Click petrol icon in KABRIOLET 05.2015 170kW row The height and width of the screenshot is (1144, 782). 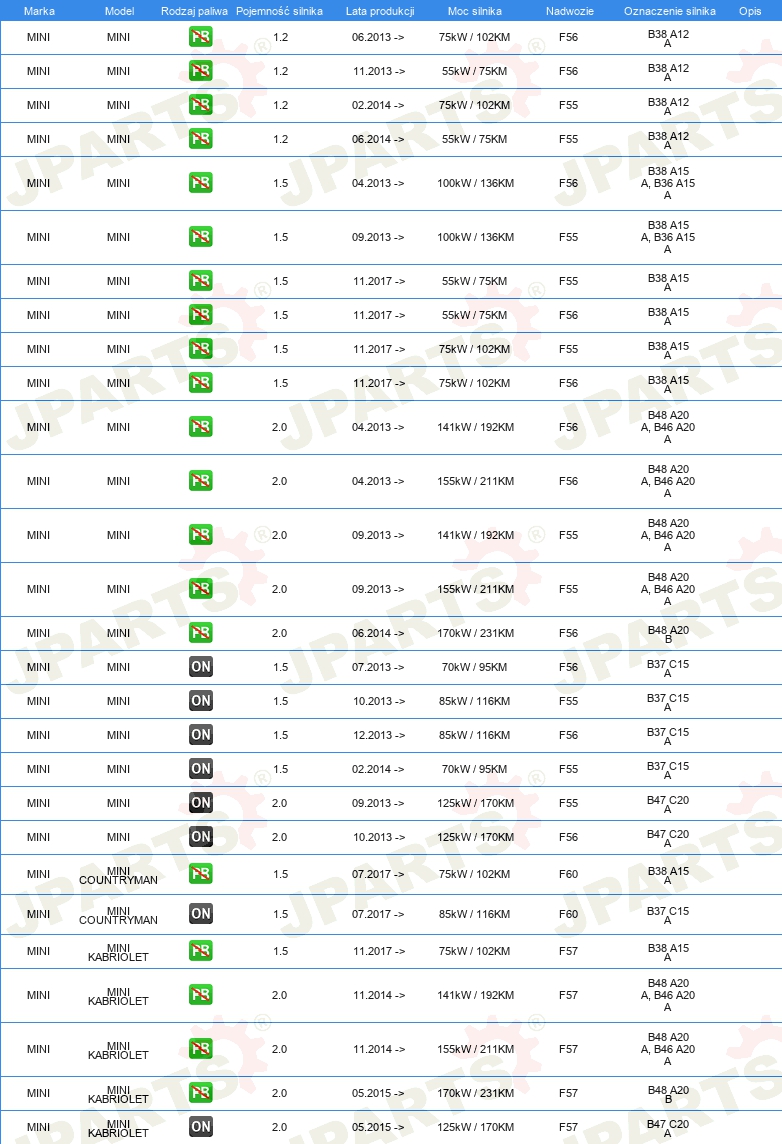[201, 1092]
